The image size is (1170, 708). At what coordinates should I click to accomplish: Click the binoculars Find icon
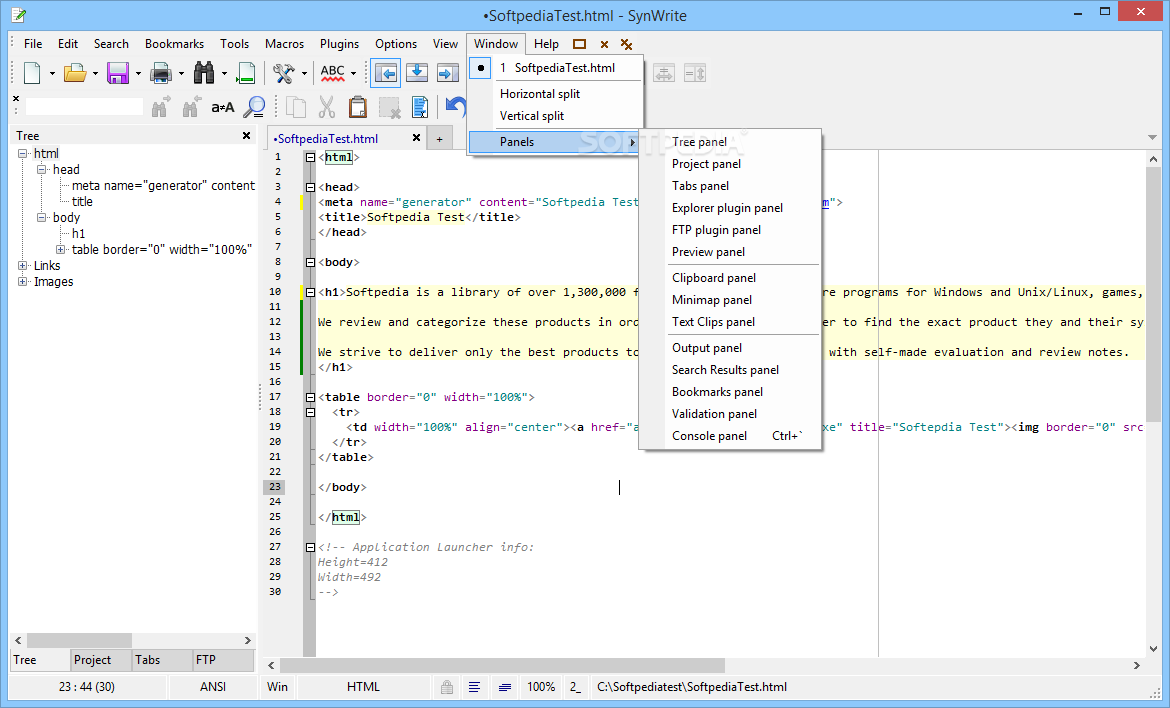coord(204,73)
